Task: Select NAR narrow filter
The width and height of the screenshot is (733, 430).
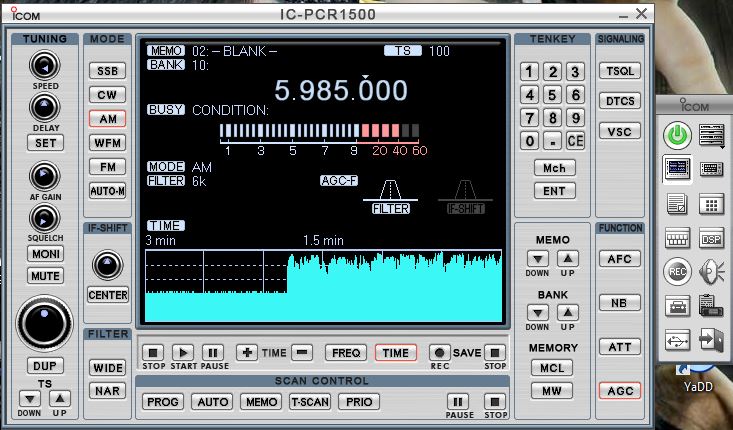Action: 108,391
